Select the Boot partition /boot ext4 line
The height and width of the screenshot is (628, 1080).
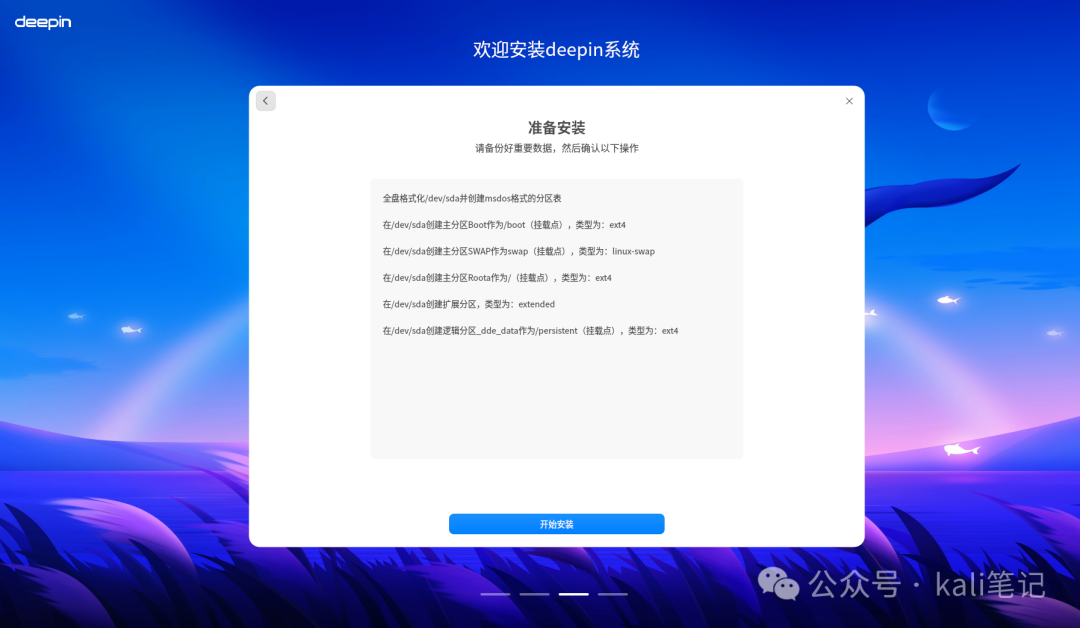pyautogui.click(x=504, y=224)
